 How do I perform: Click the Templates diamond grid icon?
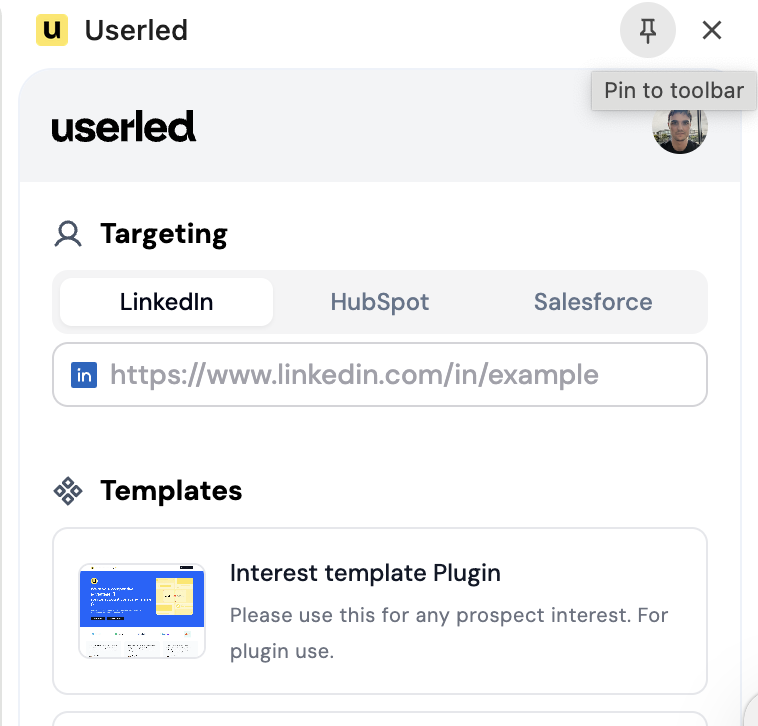(x=68, y=491)
